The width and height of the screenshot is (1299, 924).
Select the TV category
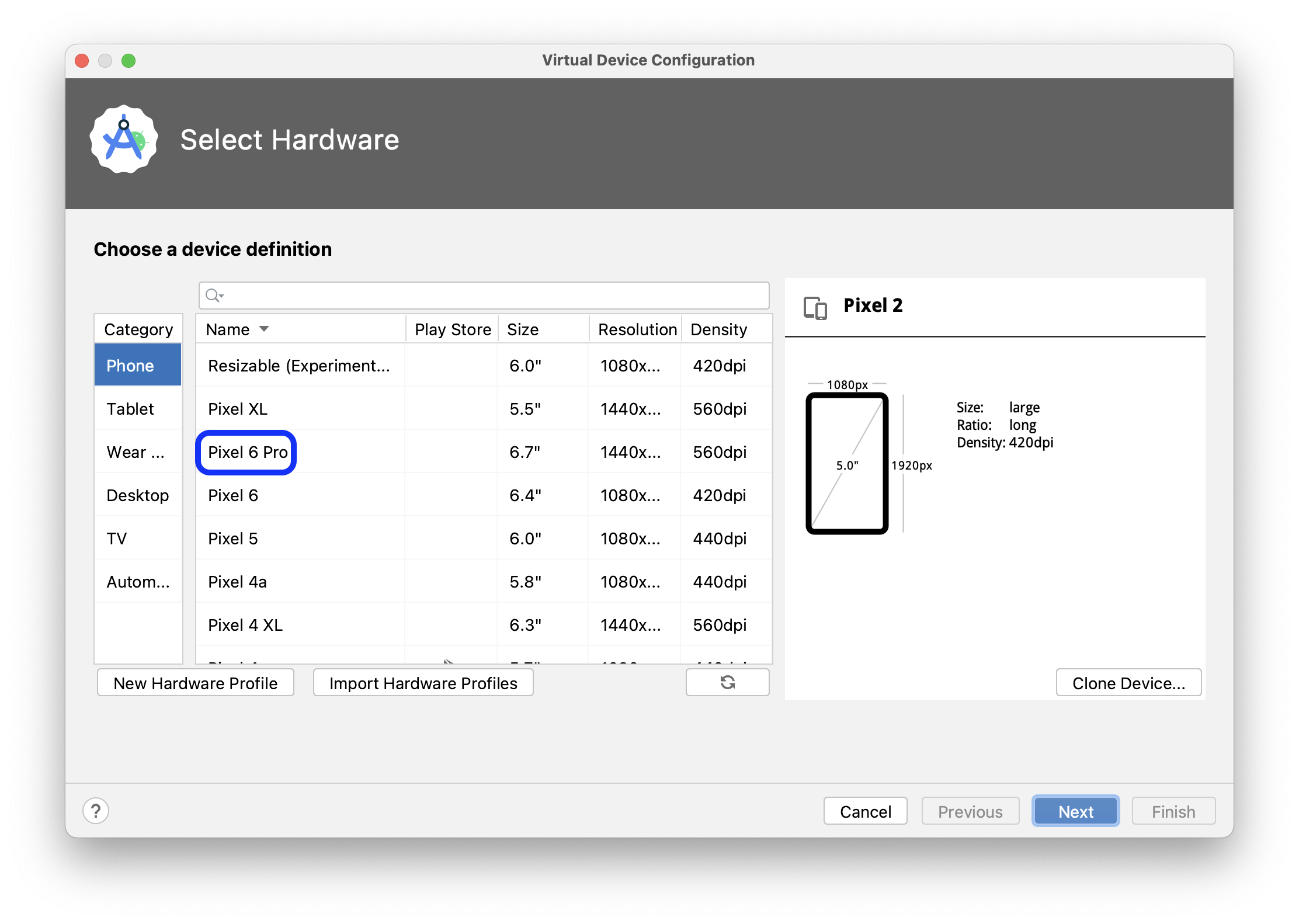(138, 538)
